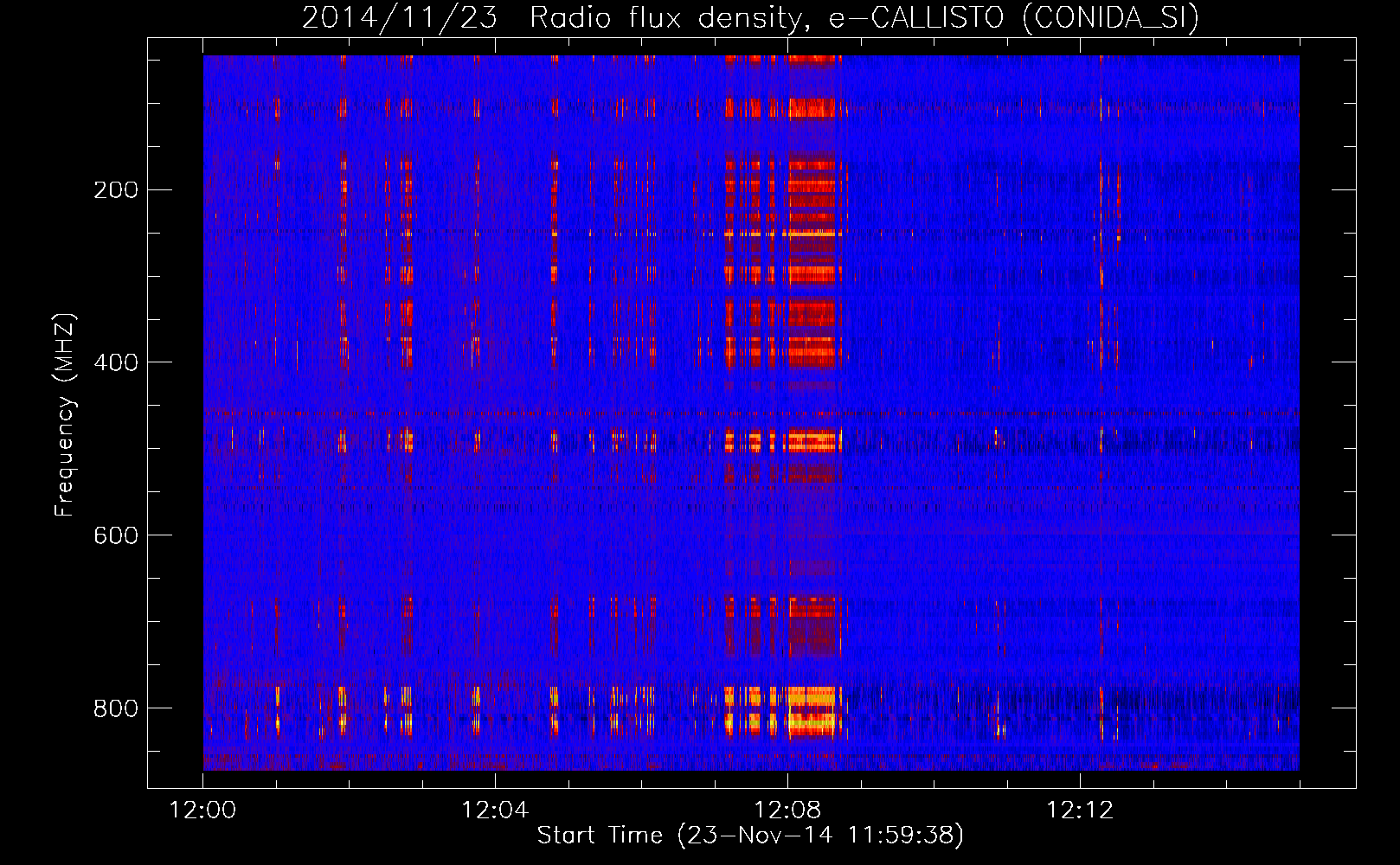Select the 600 frequency tick label

tap(116, 535)
